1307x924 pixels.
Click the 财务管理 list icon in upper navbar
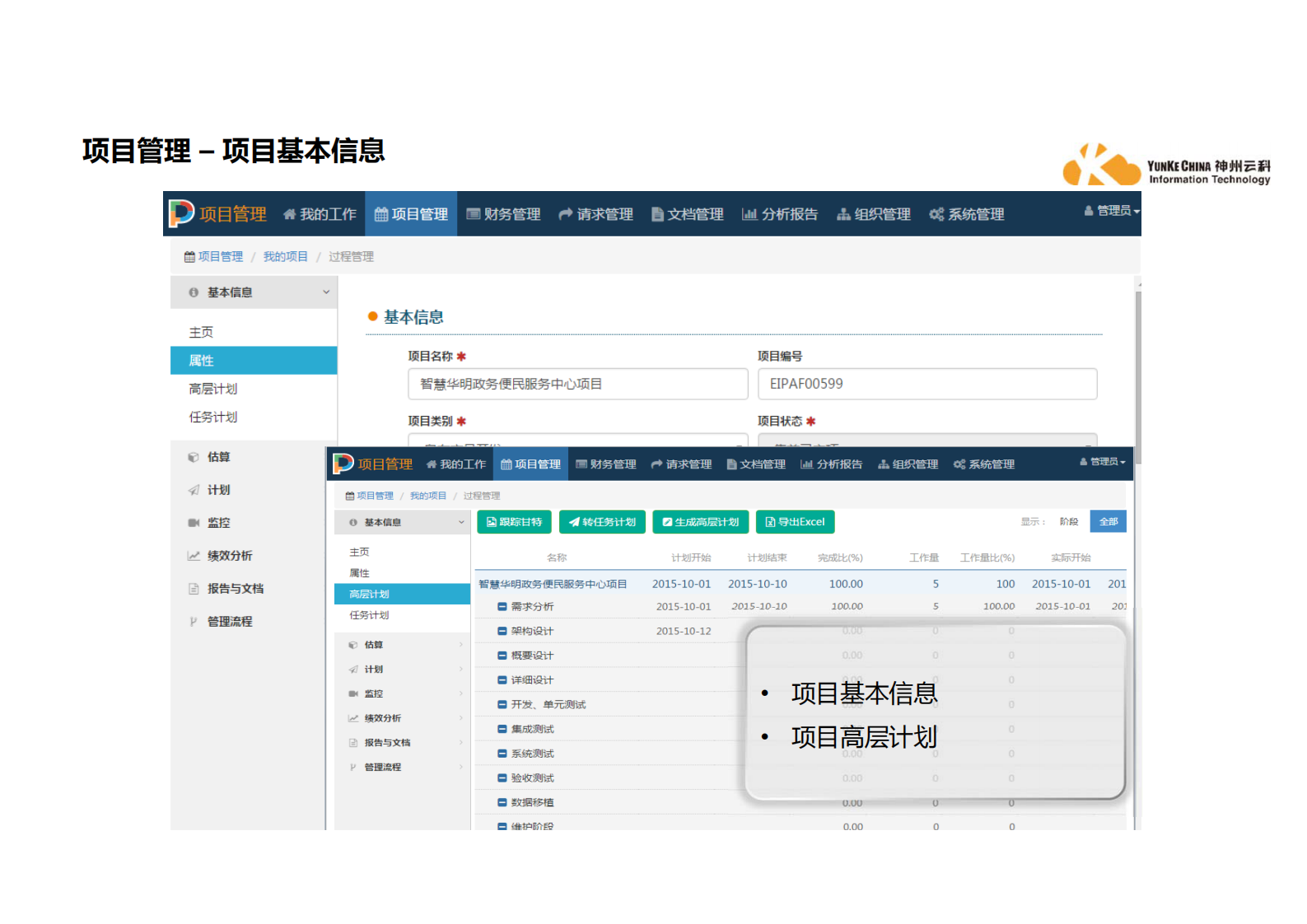(474, 214)
